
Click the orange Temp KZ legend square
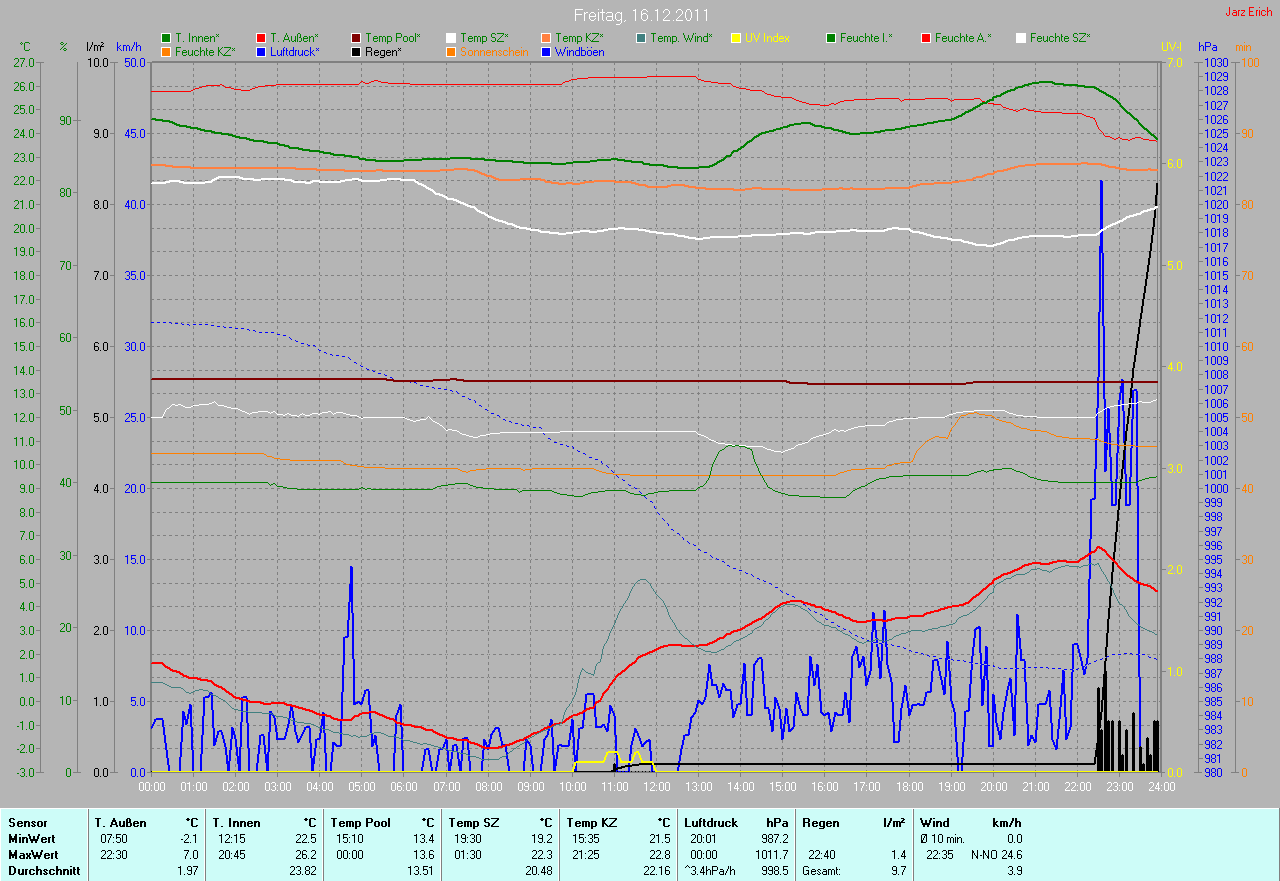(546, 38)
